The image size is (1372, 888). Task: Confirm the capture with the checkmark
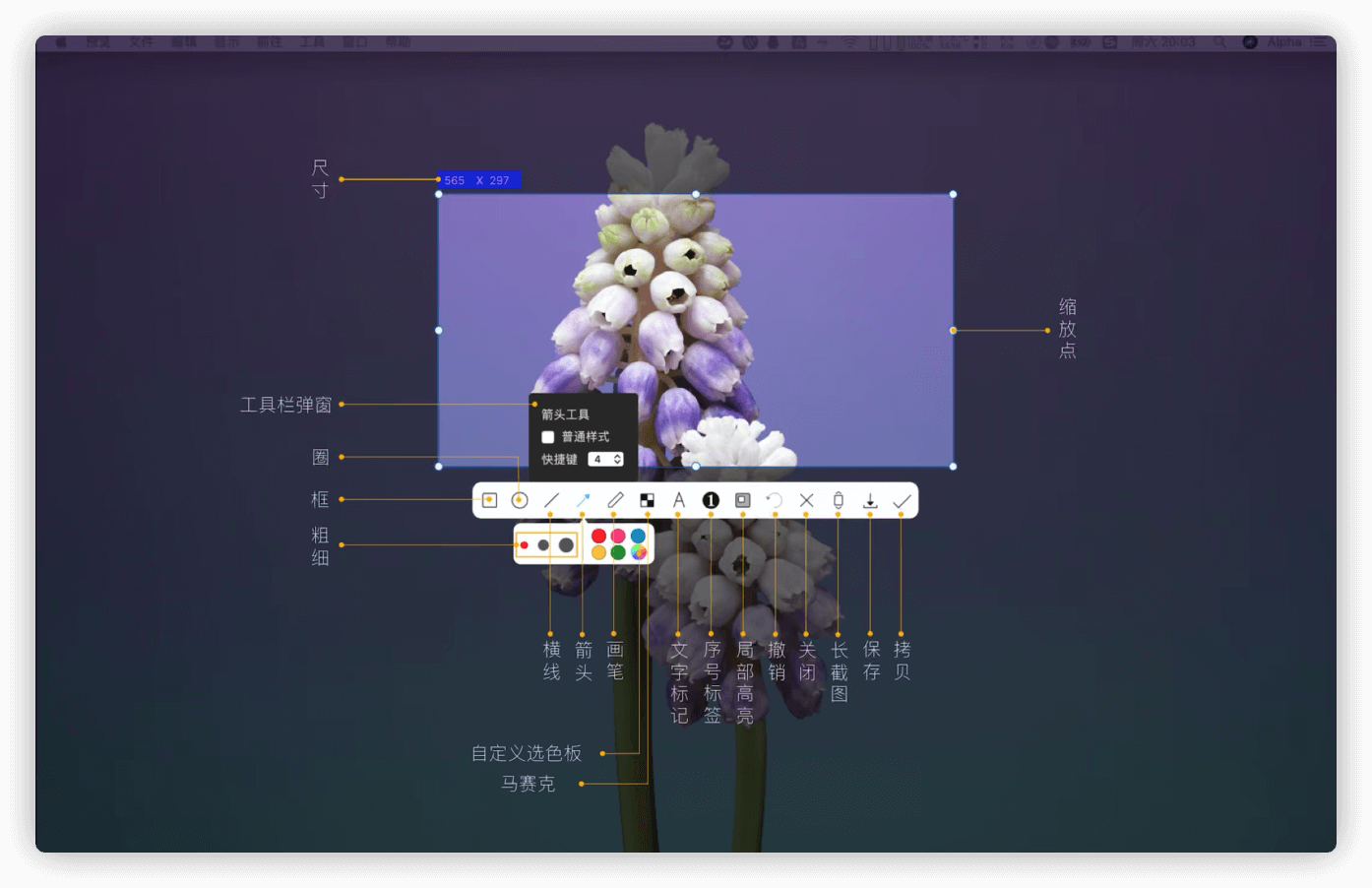point(901,500)
